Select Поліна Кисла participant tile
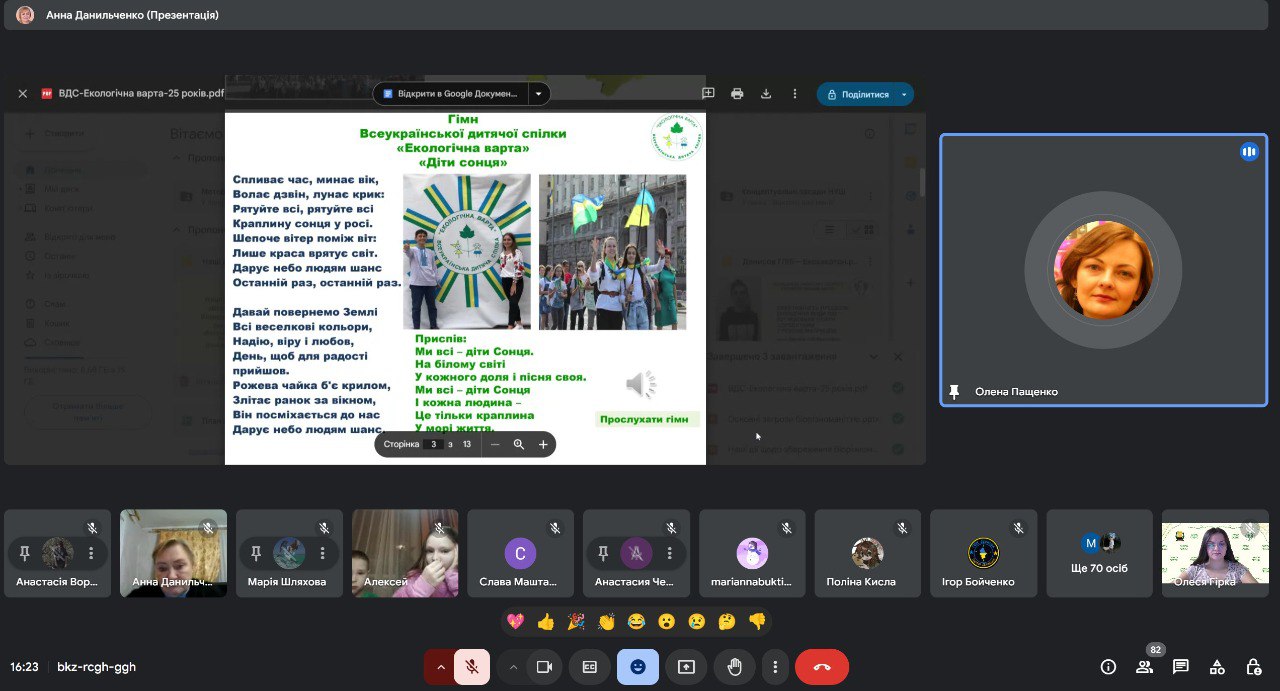This screenshot has height=691, width=1280. pyautogui.click(x=868, y=554)
